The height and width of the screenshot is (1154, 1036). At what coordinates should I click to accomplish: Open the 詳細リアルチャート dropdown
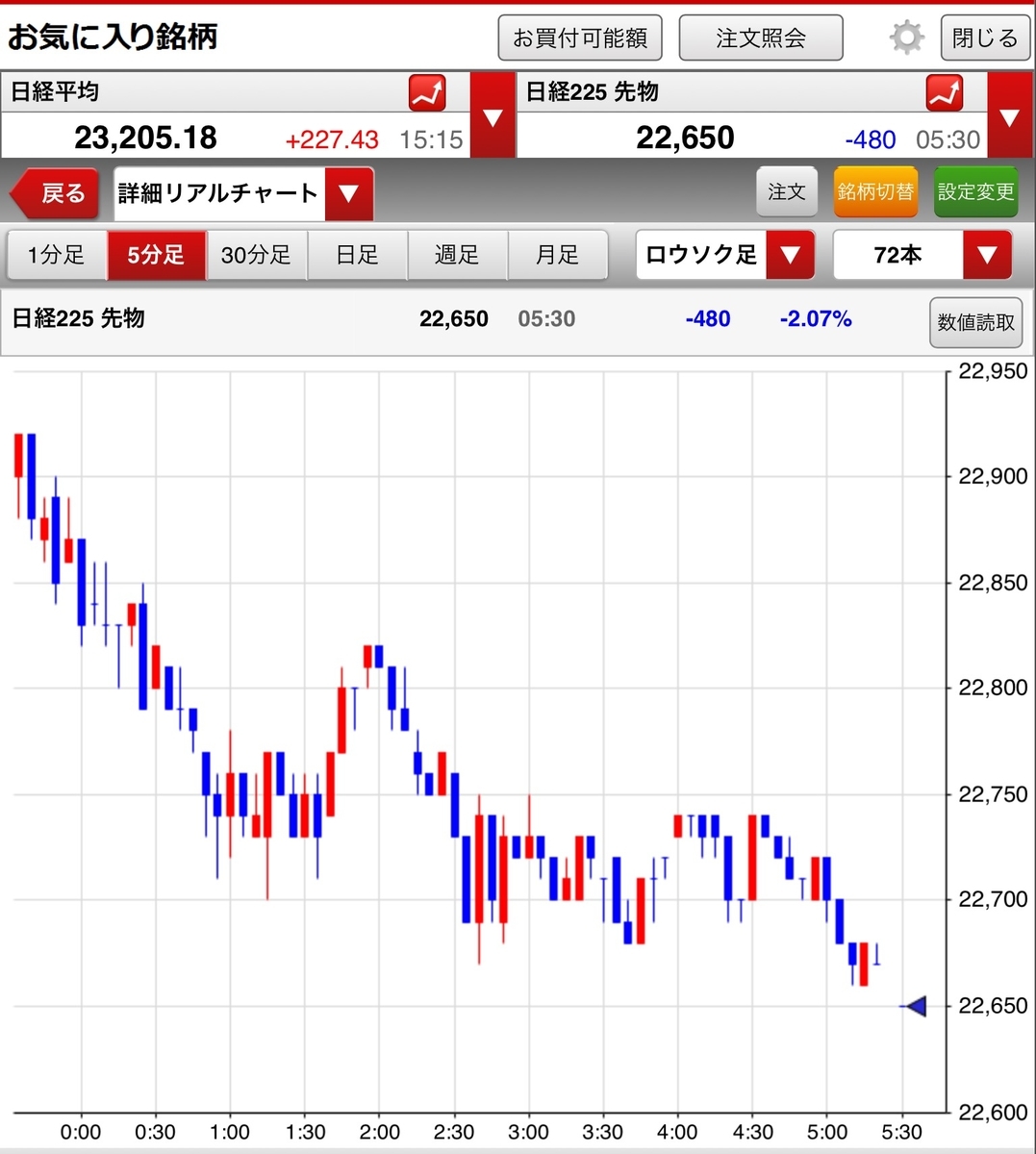(243, 193)
